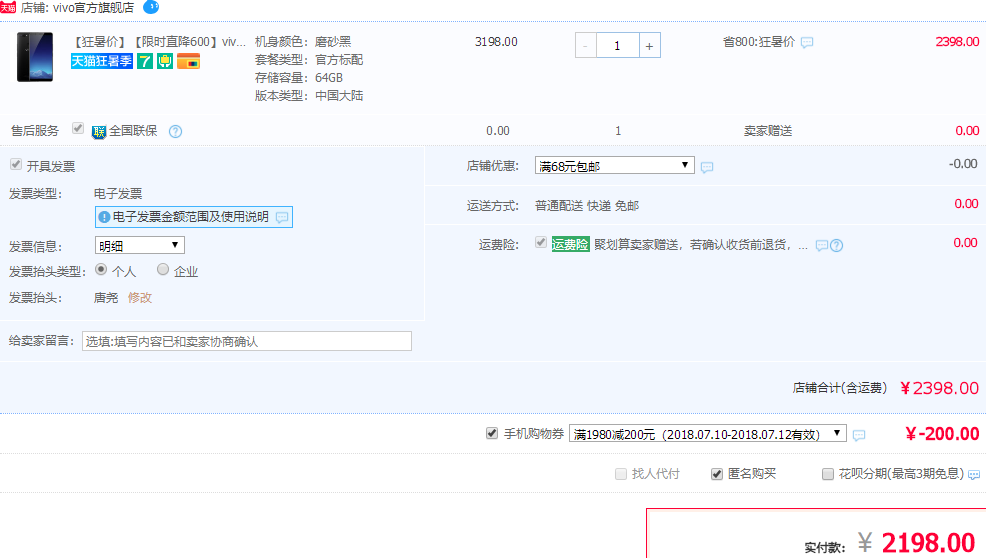
Task: Click the 全国联保 warranty icon
Action: coord(99,131)
